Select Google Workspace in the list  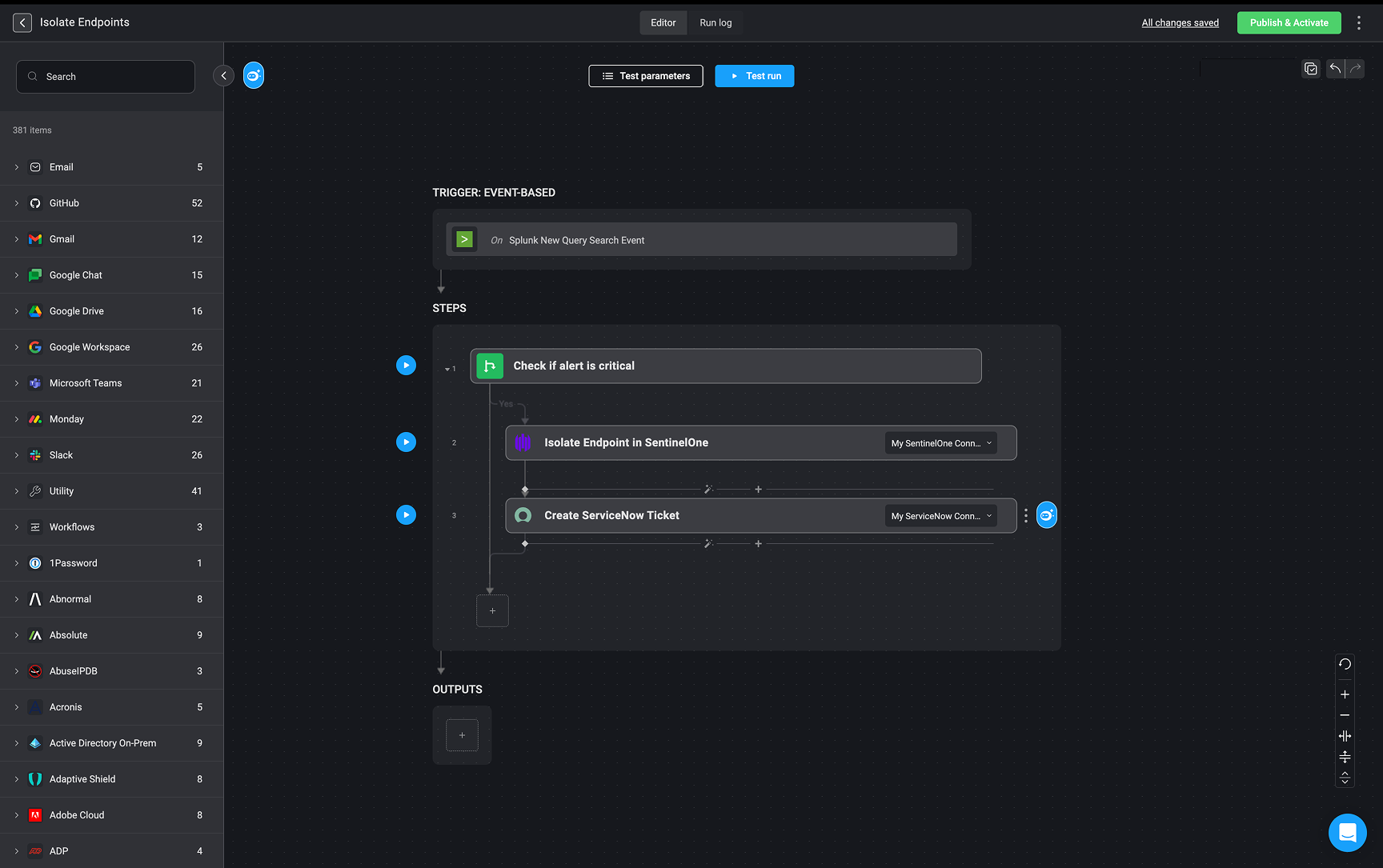click(111, 347)
